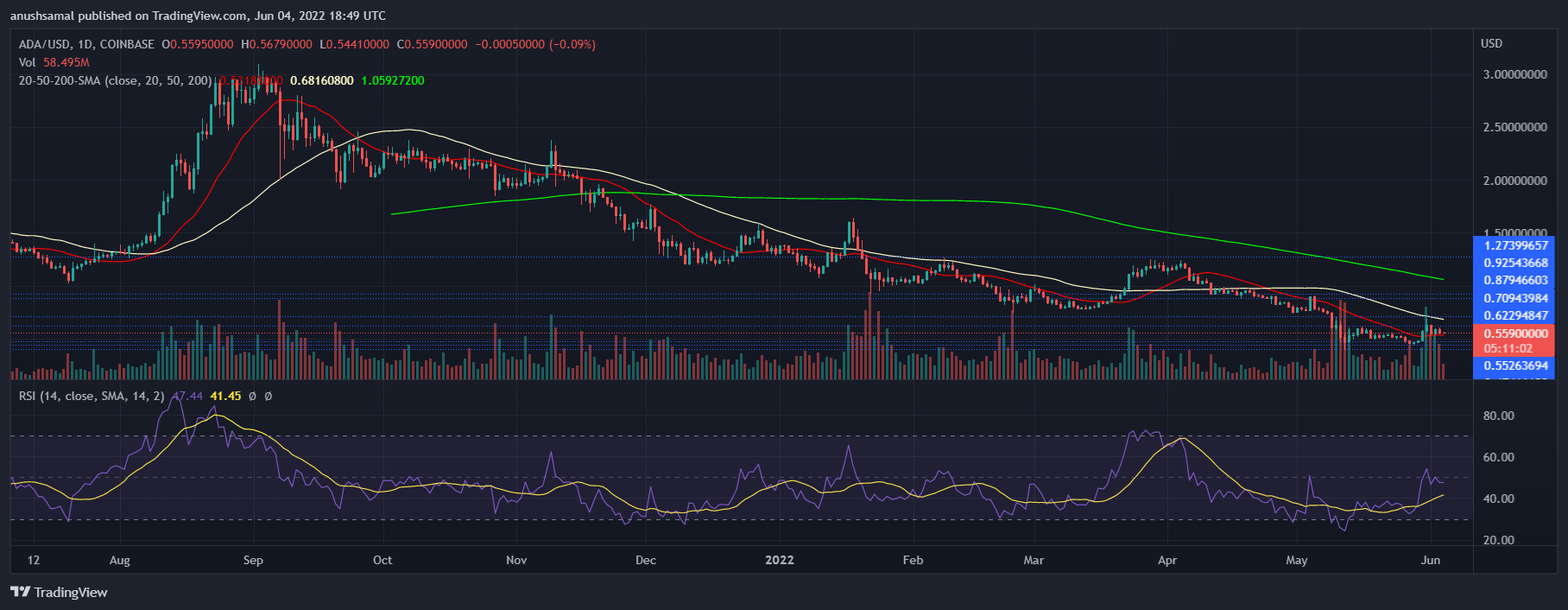Select the 20-50-200-SMA indicator legend
The width and height of the screenshot is (1568, 610).
click(115, 80)
